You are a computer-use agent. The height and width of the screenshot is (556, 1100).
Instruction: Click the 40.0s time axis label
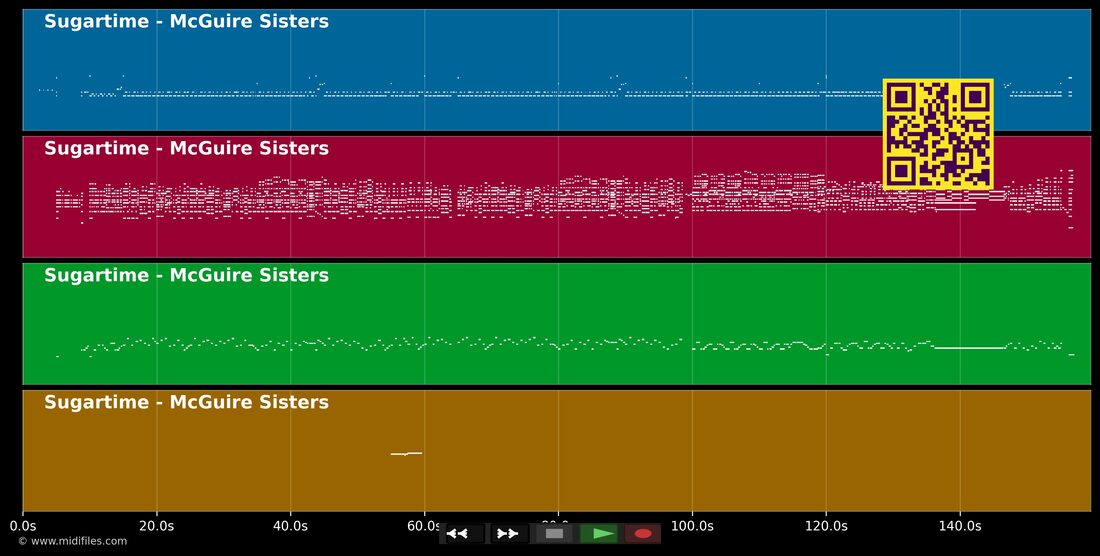click(x=290, y=525)
